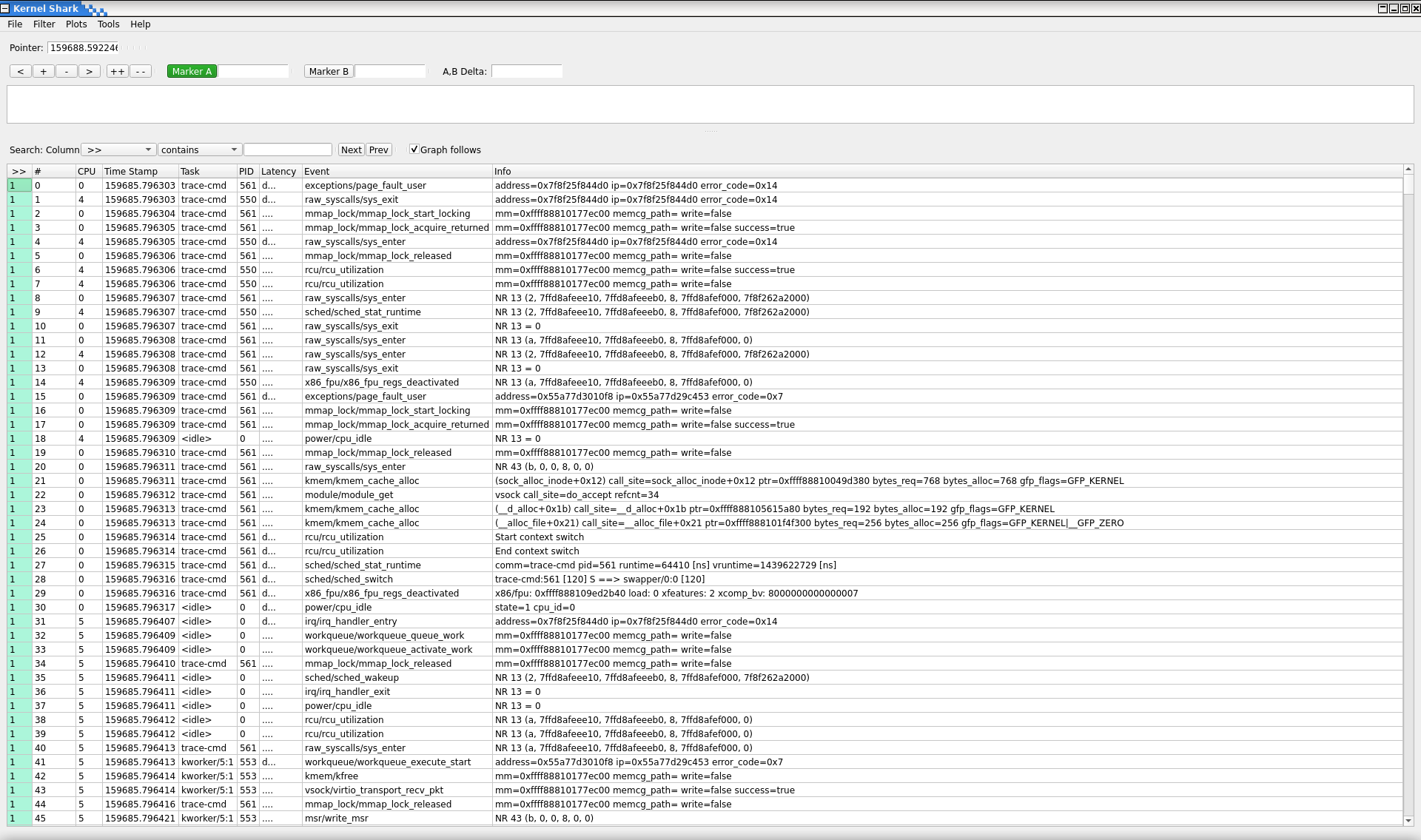Select the green Marker A button
The height and width of the screenshot is (840, 1421).
[191, 71]
